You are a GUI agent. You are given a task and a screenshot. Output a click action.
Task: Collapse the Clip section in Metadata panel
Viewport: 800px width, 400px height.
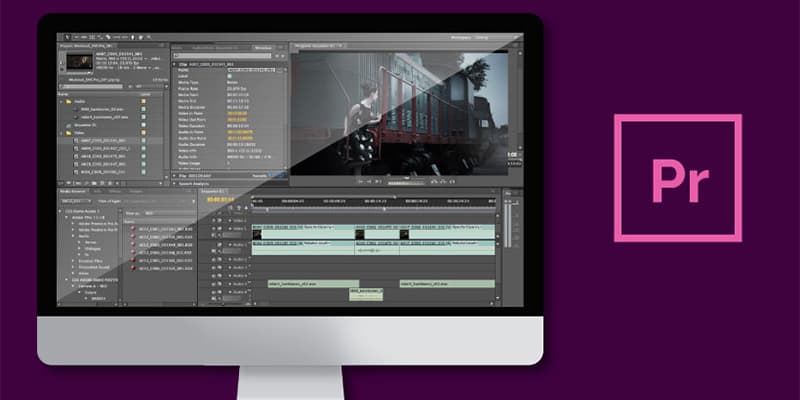pos(174,65)
